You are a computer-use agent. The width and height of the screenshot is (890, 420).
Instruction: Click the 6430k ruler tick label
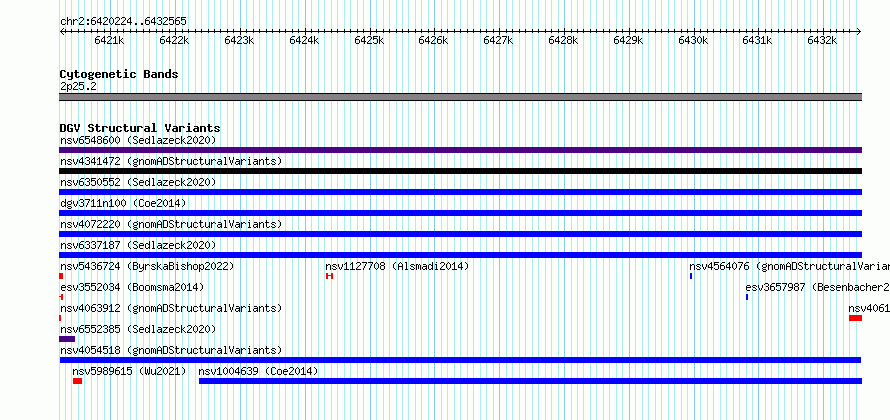pos(693,40)
